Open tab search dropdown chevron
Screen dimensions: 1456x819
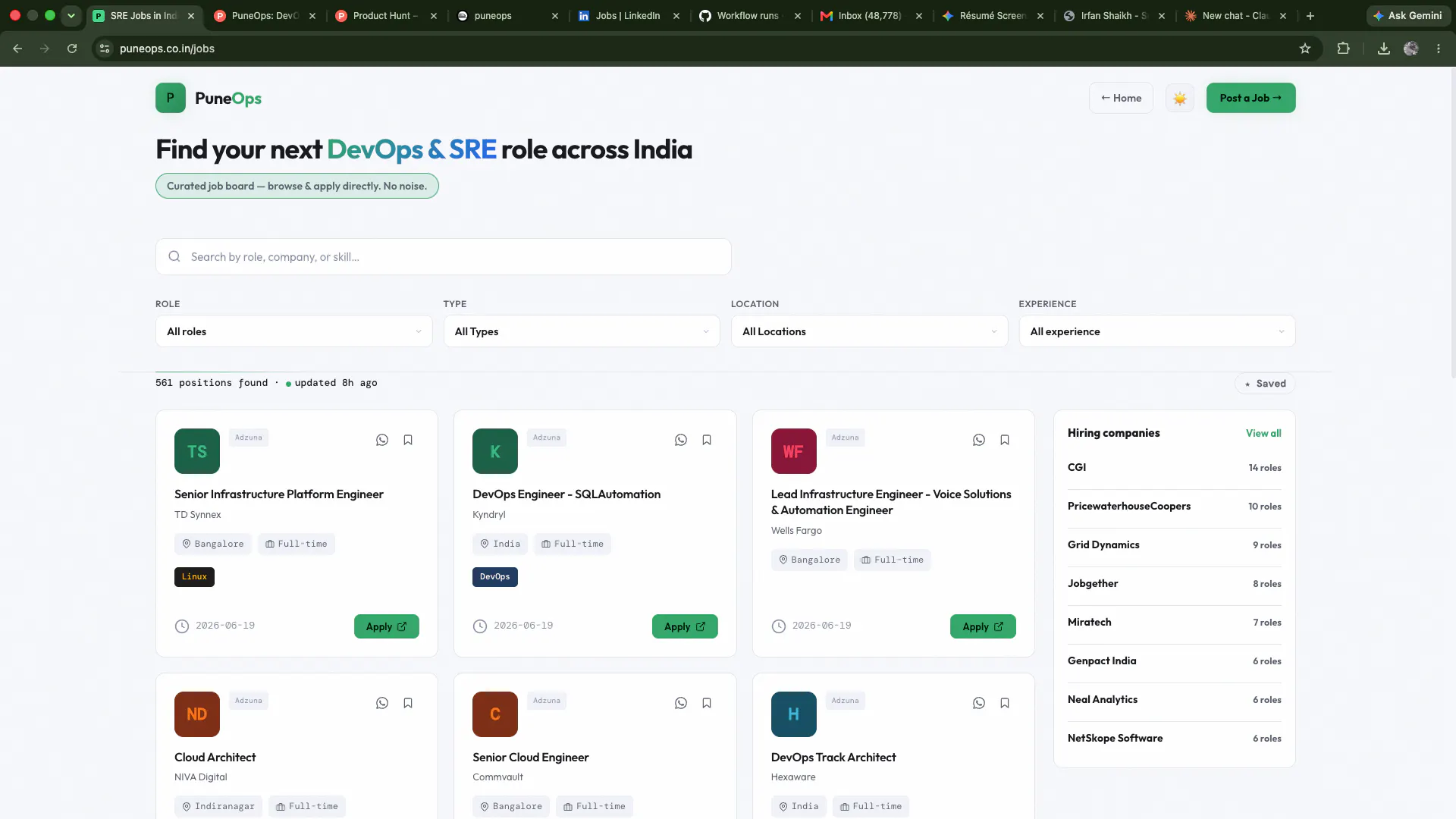pos(71,15)
